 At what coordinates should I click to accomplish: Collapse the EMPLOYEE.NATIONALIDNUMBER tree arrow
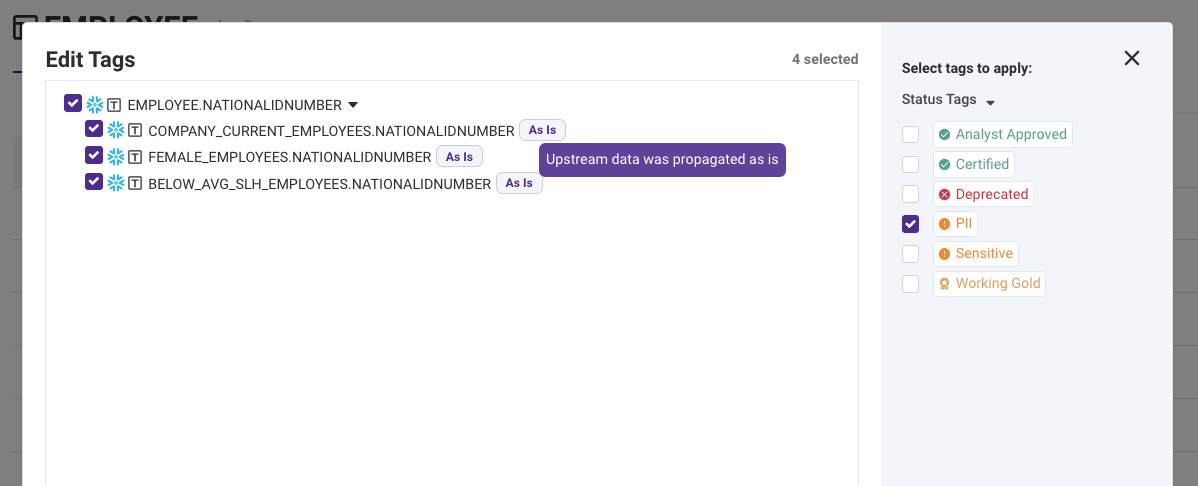point(352,105)
